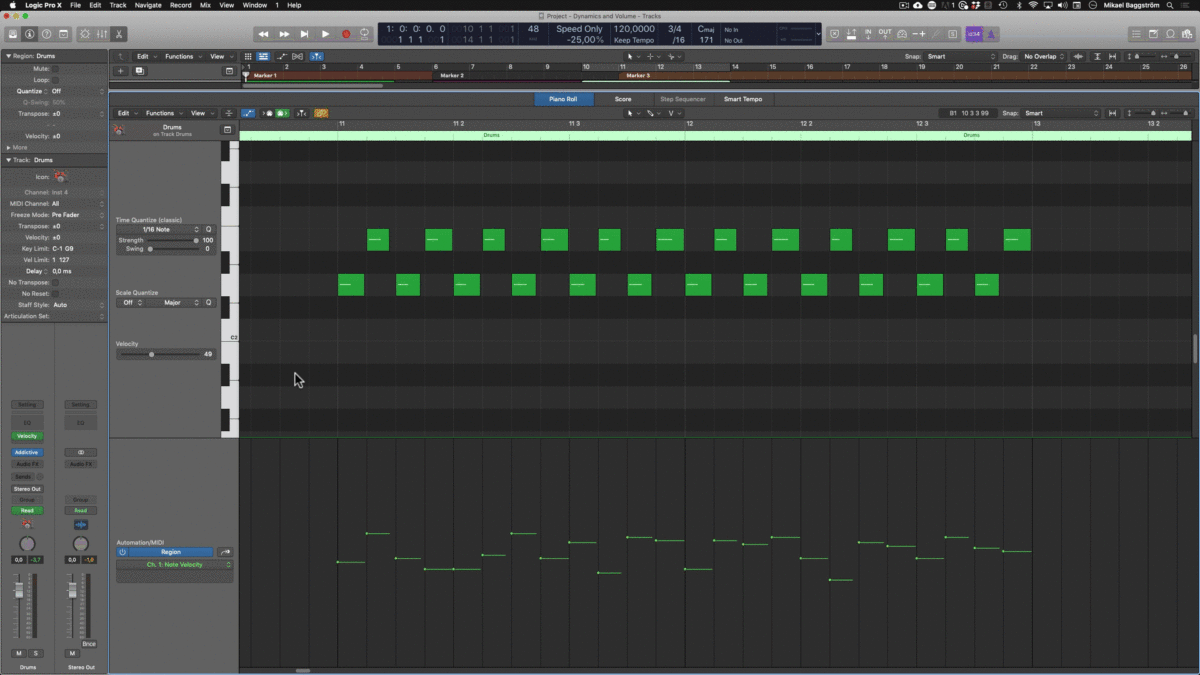The image size is (1200, 675).
Task: Toggle MIDI Draw automation button in Piano Roll
Action: pos(247,113)
